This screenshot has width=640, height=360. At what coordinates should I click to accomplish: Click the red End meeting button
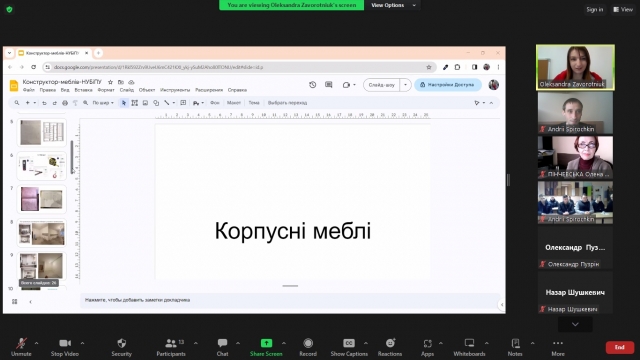click(620, 347)
